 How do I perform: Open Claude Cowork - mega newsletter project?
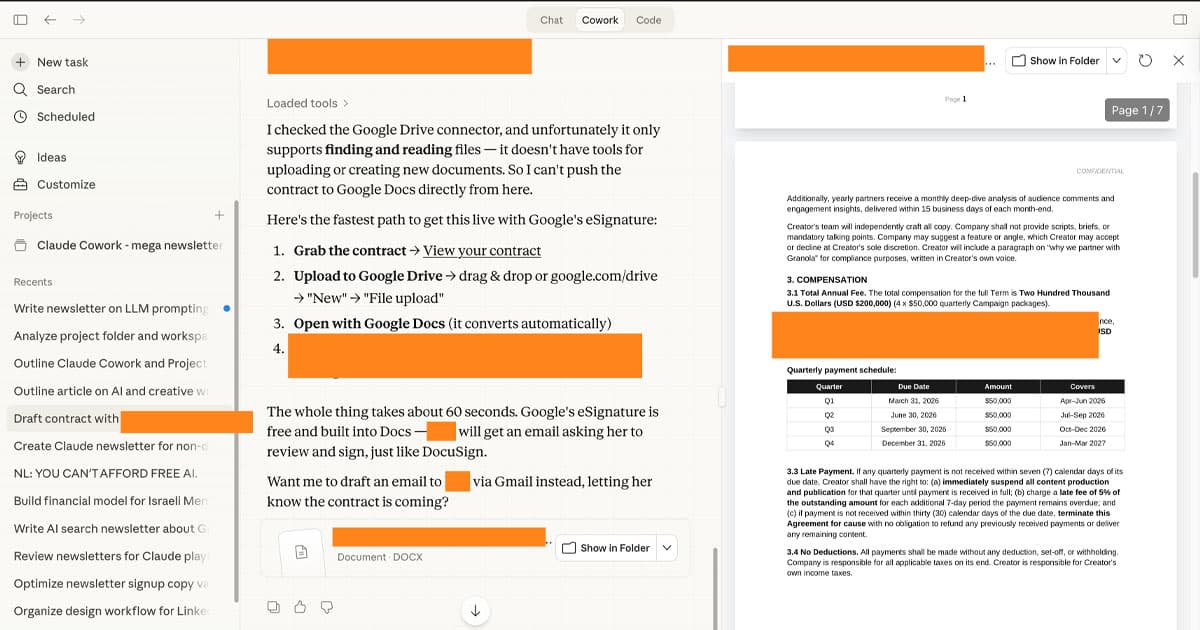tap(128, 245)
